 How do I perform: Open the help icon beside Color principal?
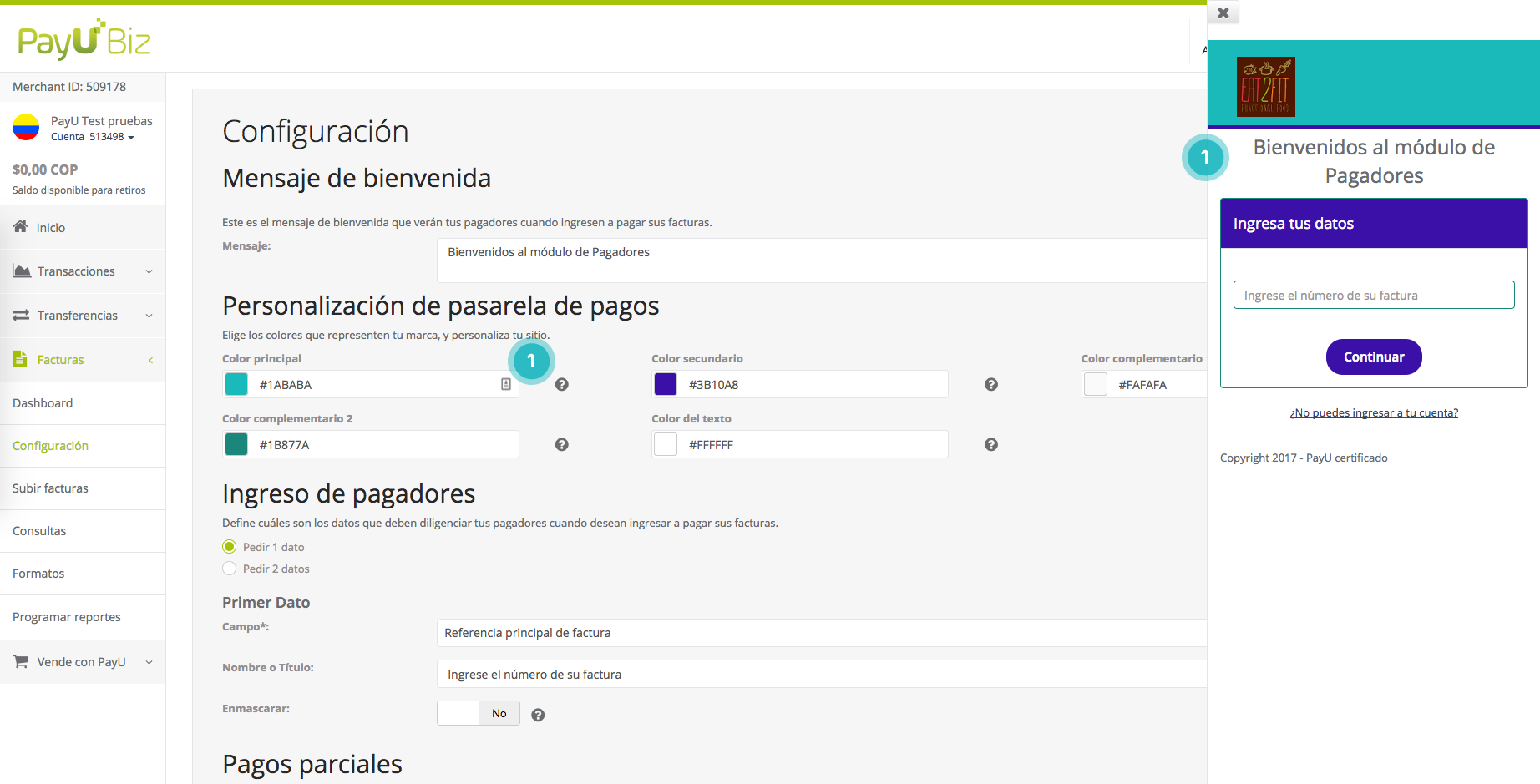pyautogui.click(x=561, y=384)
